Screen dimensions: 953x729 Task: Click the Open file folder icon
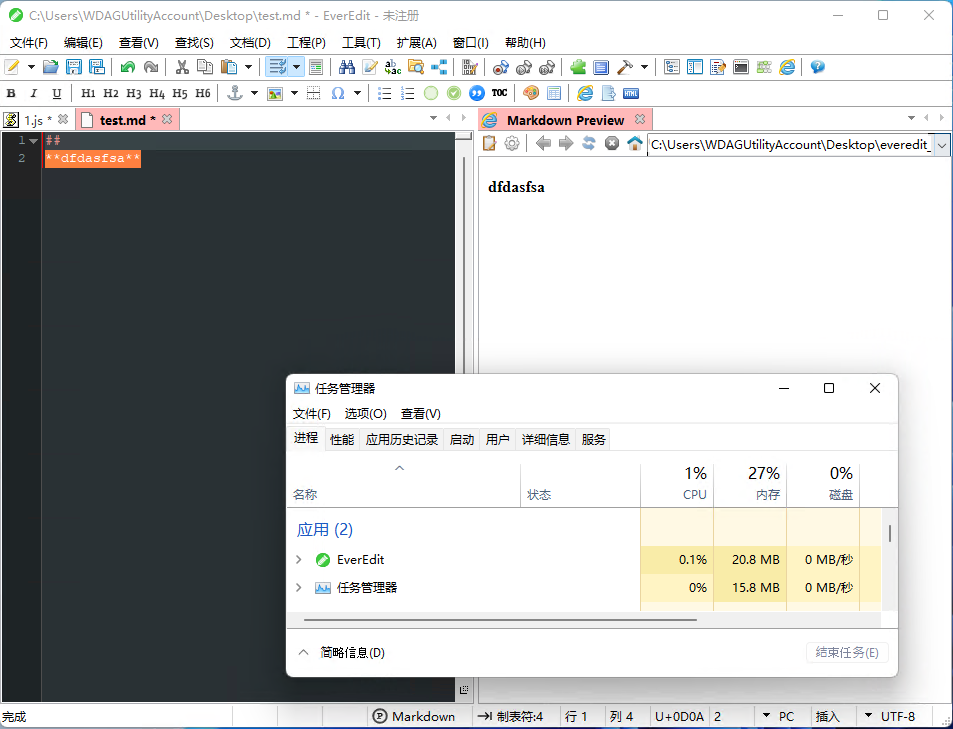[x=50, y=67]
